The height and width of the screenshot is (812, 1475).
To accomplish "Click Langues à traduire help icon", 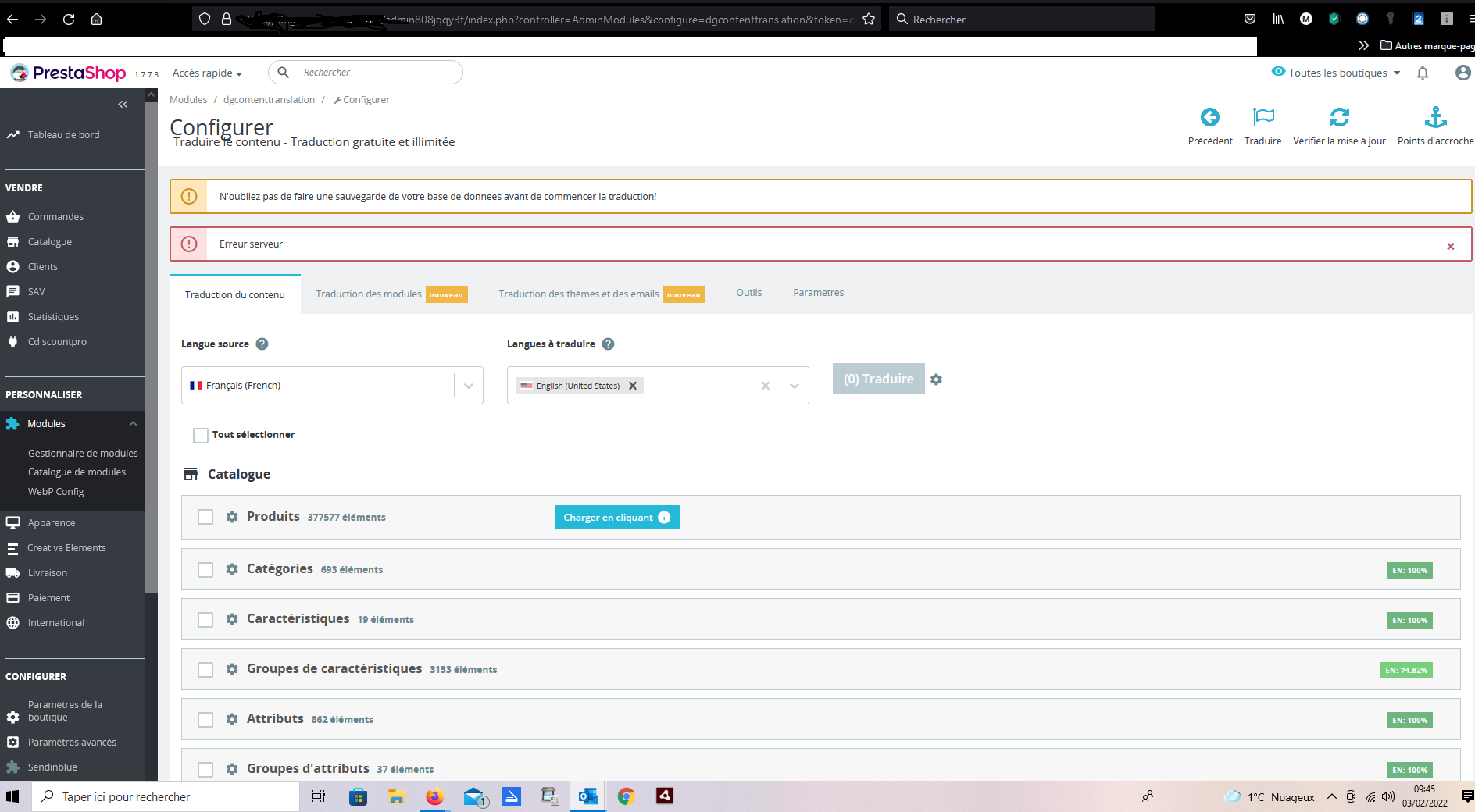I will (609, 344).
